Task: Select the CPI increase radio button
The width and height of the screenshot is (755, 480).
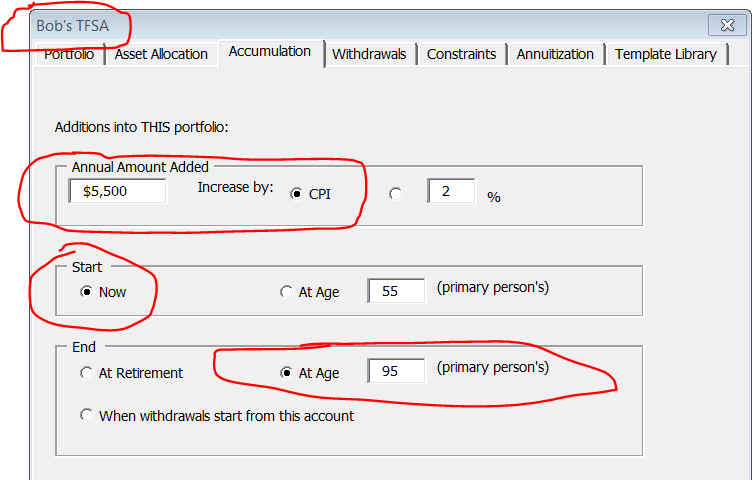Action: [x=296, y=193]
